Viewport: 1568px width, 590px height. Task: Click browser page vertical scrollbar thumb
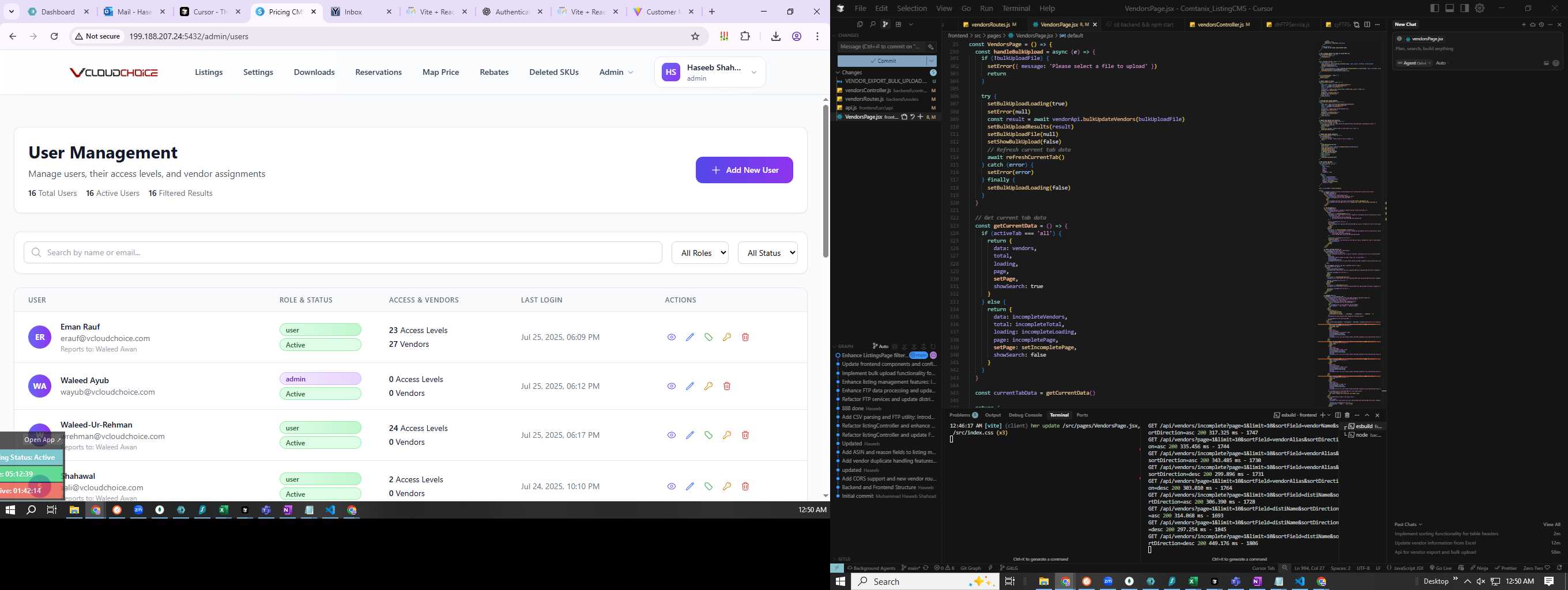[826, 181]
